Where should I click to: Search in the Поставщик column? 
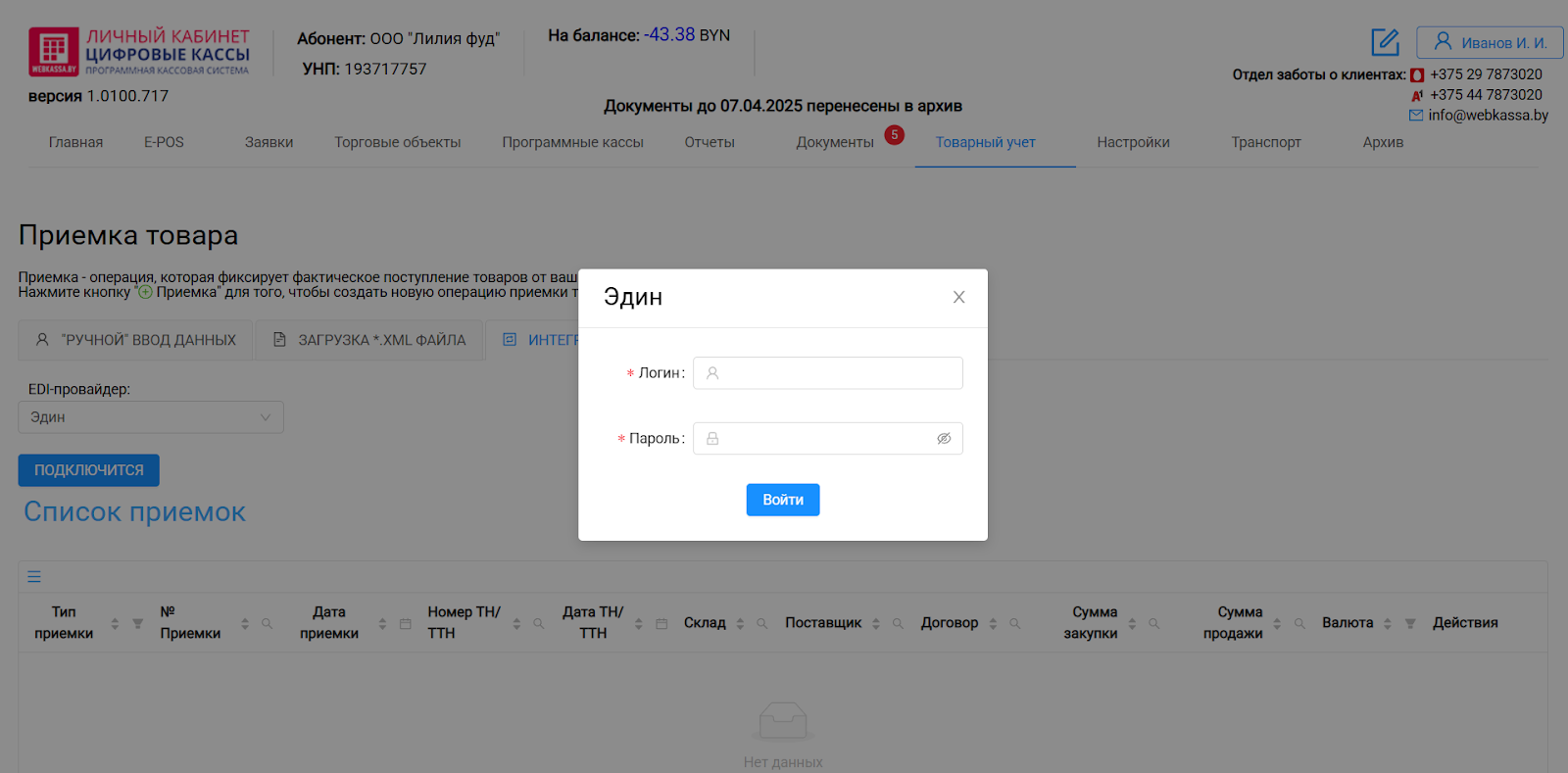coord(898,623)
